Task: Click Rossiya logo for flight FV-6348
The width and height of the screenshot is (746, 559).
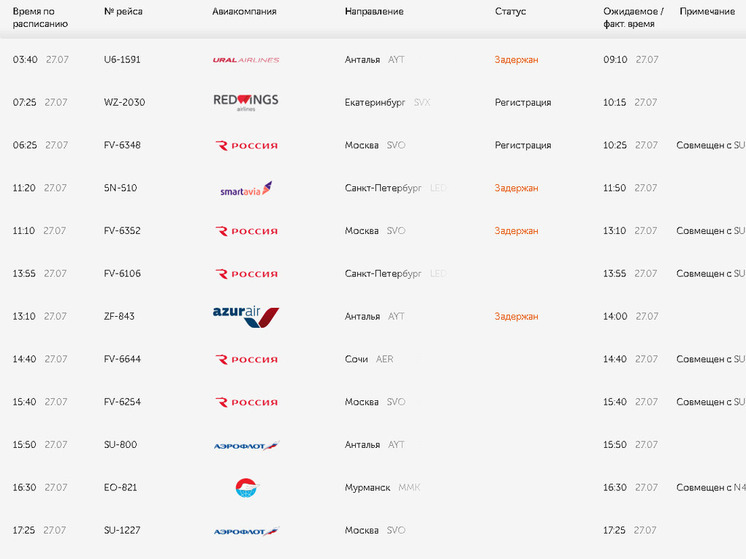Action: click(x=246, y=146)
